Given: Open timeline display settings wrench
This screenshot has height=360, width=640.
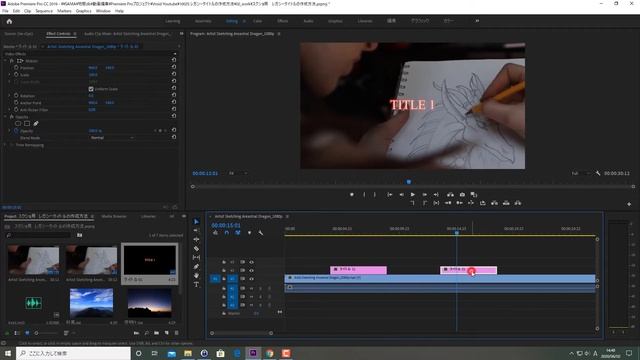Looking at the screenshot, I should [x=261, y=233].
